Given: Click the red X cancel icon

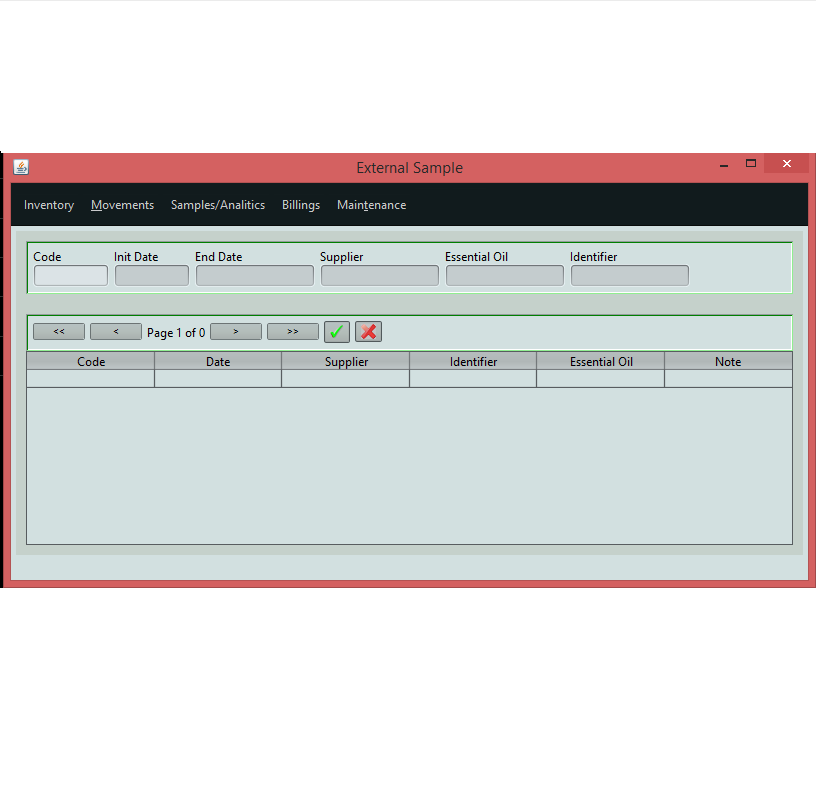Looking at the screenshot, I should [x=368, y=332].
